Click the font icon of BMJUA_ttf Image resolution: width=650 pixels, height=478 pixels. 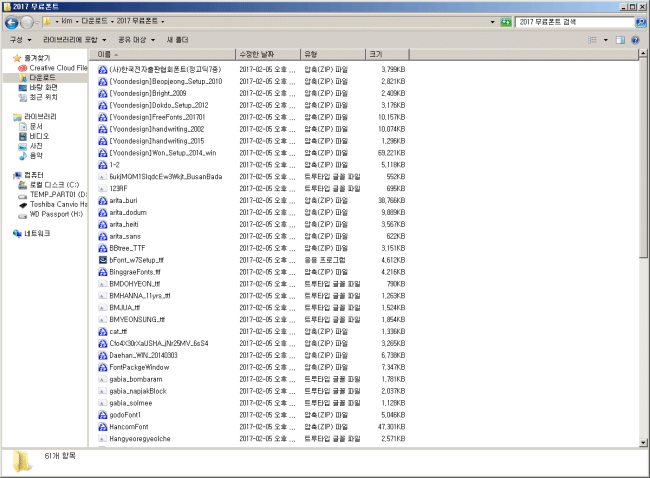[102, 308]
